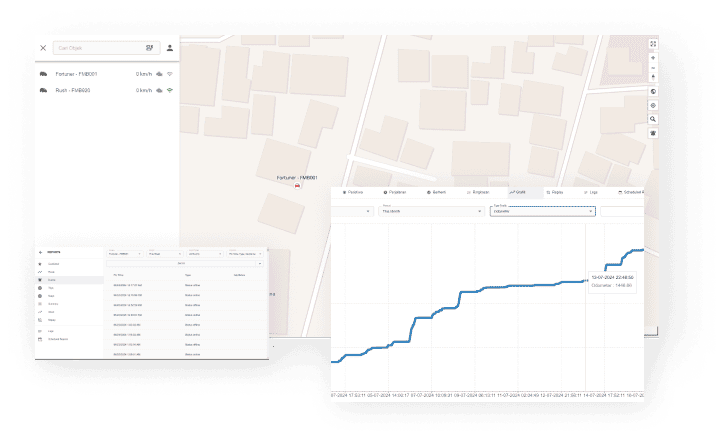
Task: Open the Replay tab
Action: tap(554, 191)
